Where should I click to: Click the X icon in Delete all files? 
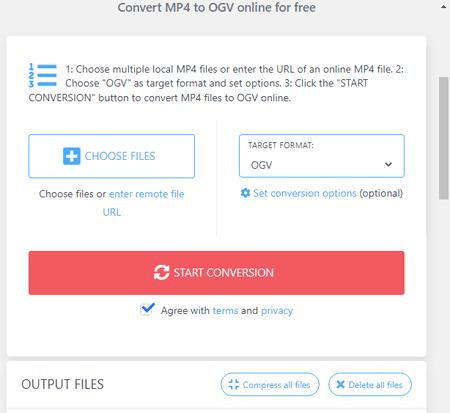[340, 384]
